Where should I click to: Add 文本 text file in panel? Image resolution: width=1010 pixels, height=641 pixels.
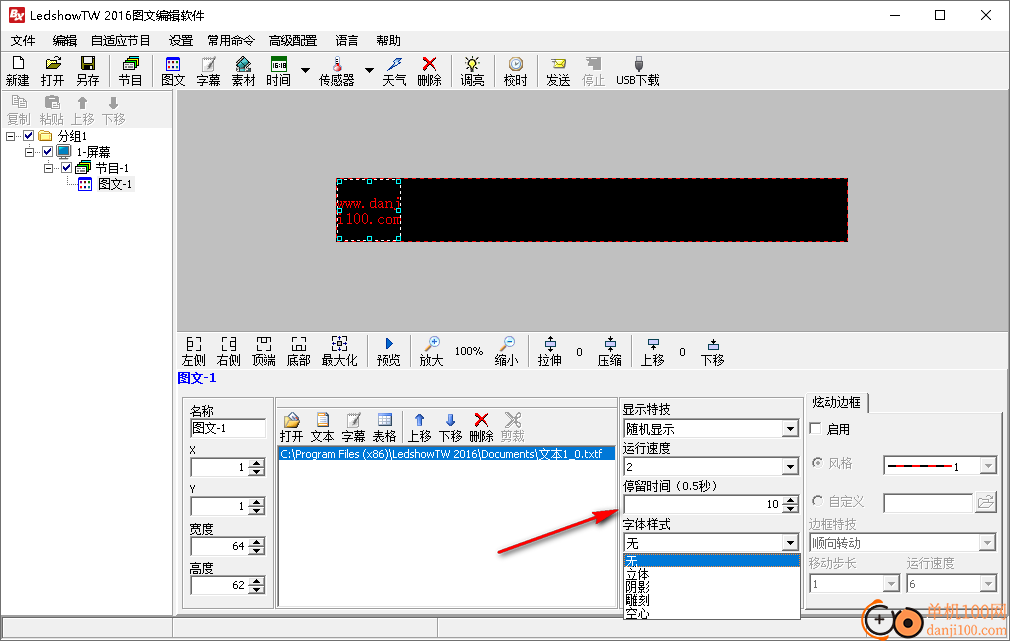click(x=322, y=427)
